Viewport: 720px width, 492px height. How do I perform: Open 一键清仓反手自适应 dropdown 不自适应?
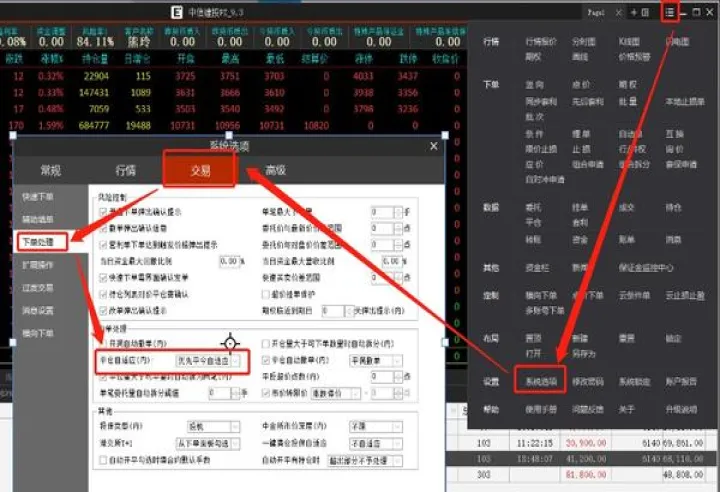point(376,443)
